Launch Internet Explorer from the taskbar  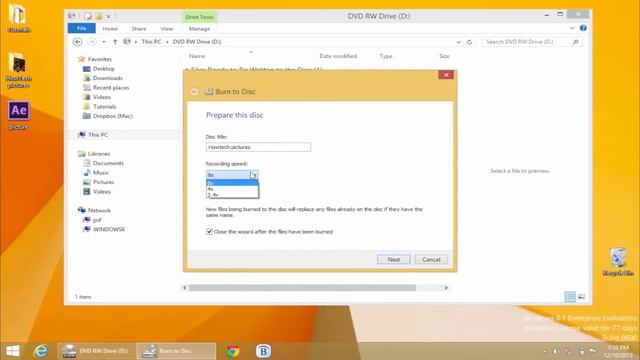coord(41,351)
